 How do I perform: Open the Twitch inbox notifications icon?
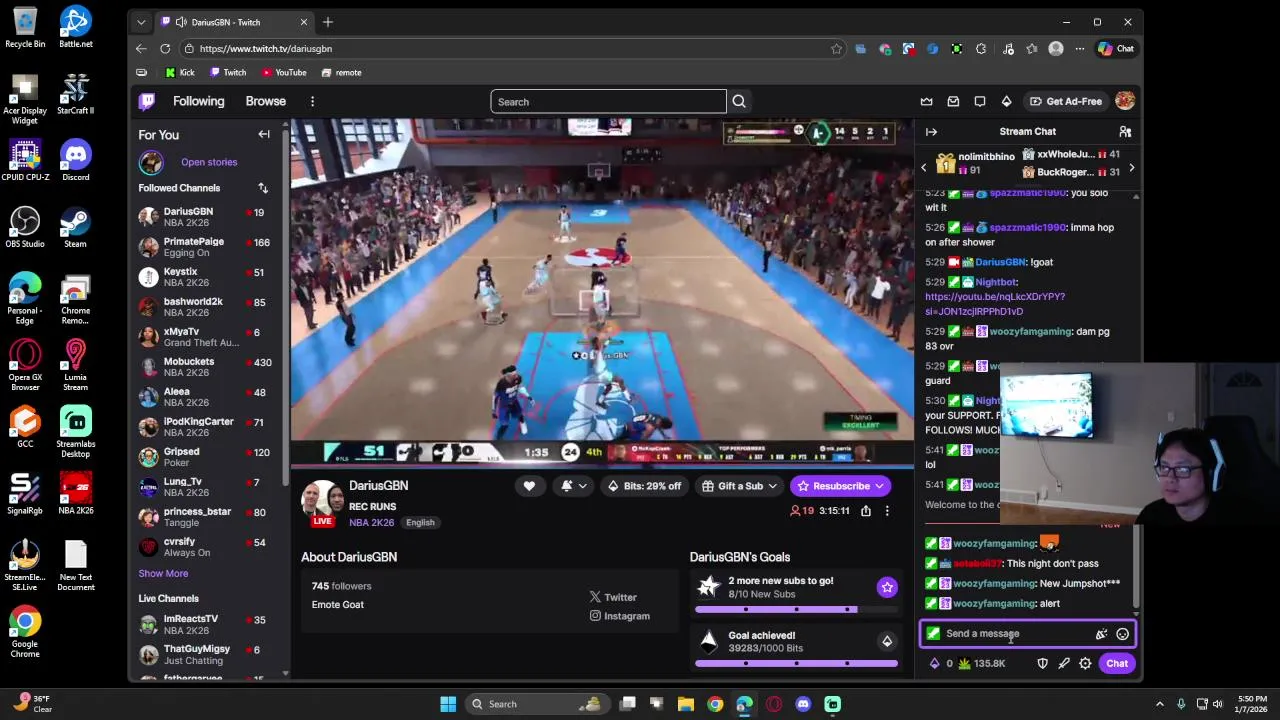tap(953, 101)
